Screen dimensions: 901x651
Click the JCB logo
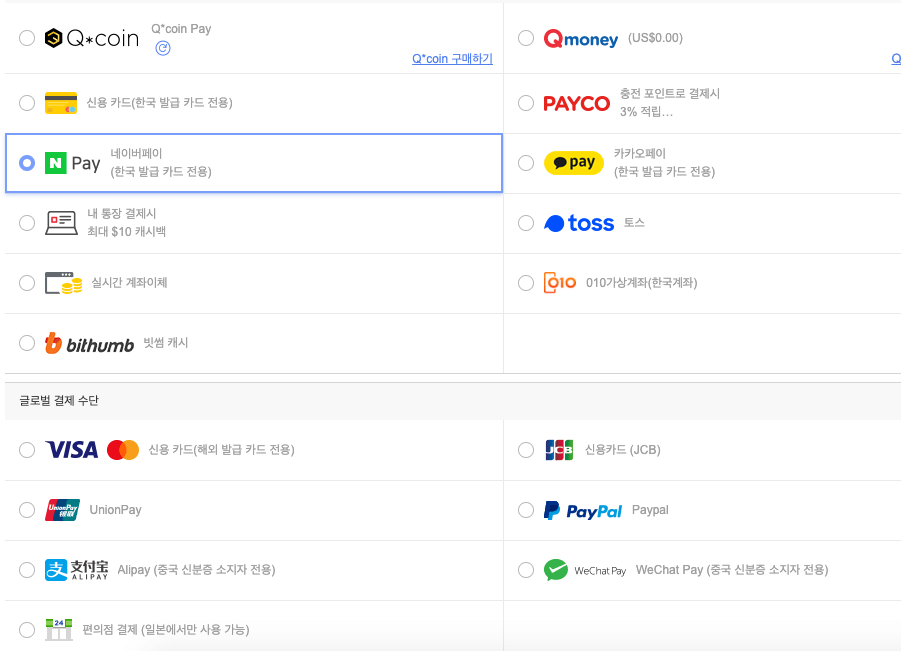tap(559, 450)
